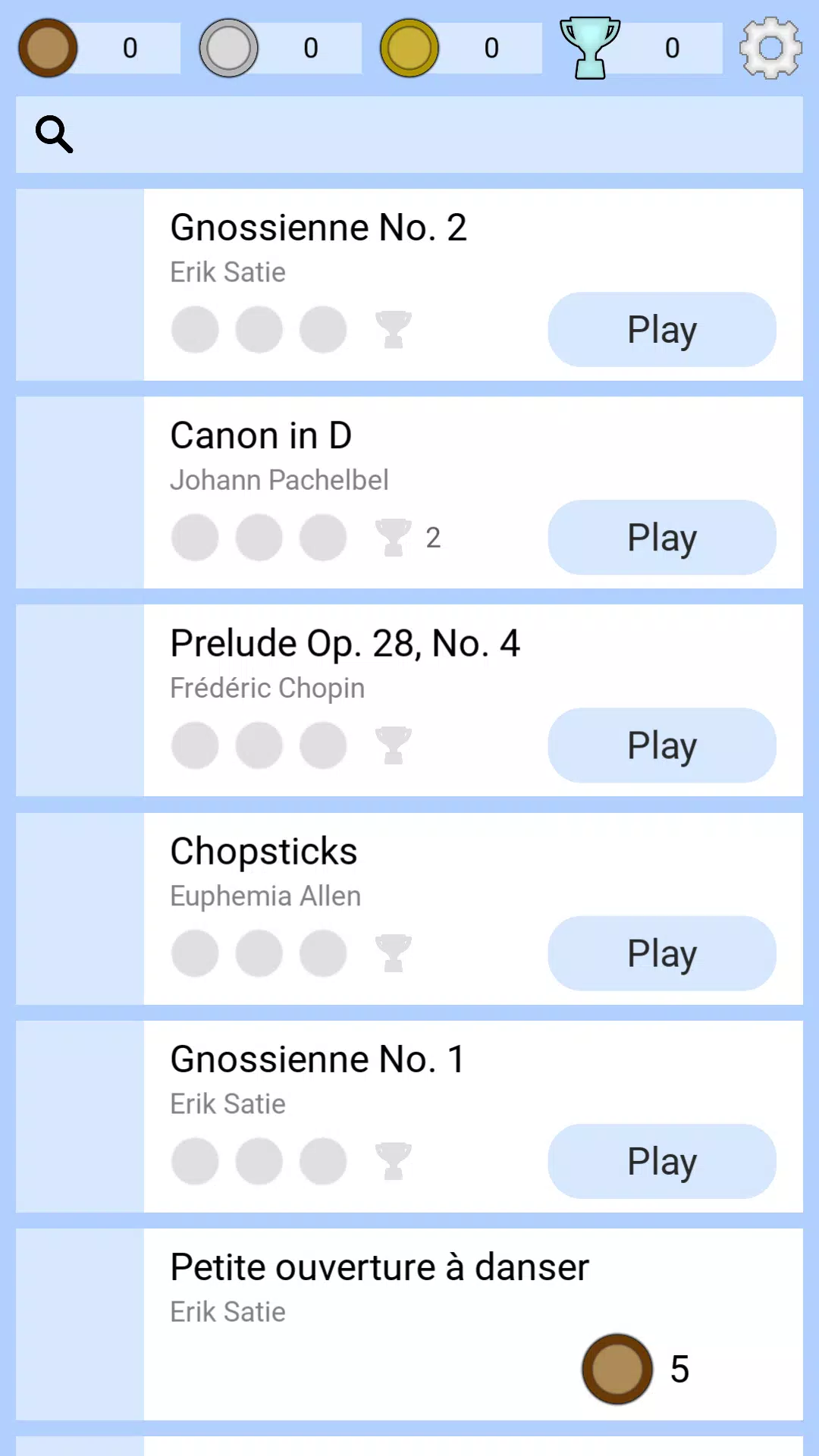Tap the third medal circle under Prelude Op. 28

click(323, 745)
